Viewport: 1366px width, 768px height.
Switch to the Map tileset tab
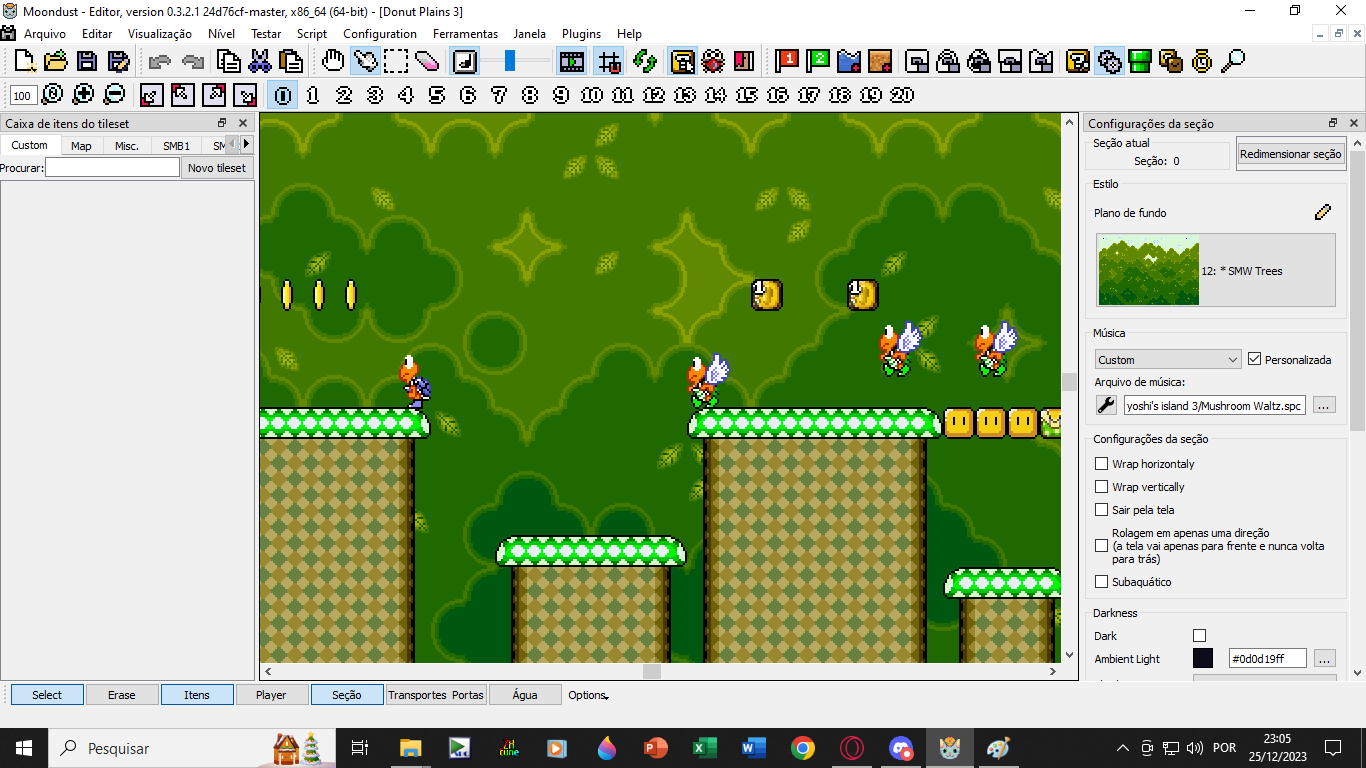tap(81, 145)
